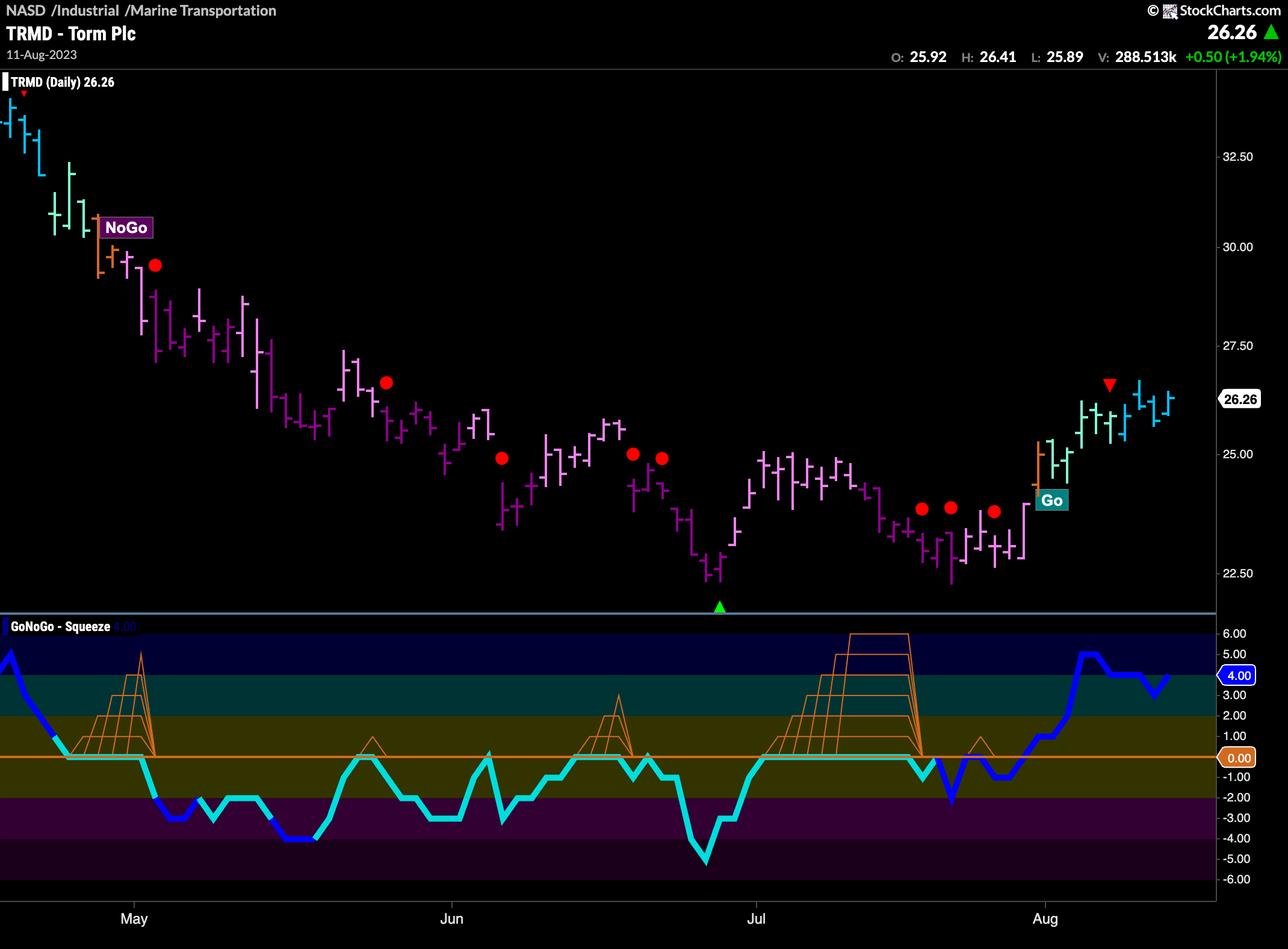Click the Jun label on the time axis
Image resolution: width=1288 pixels, height=949 pixels.
tap(451, 918)
